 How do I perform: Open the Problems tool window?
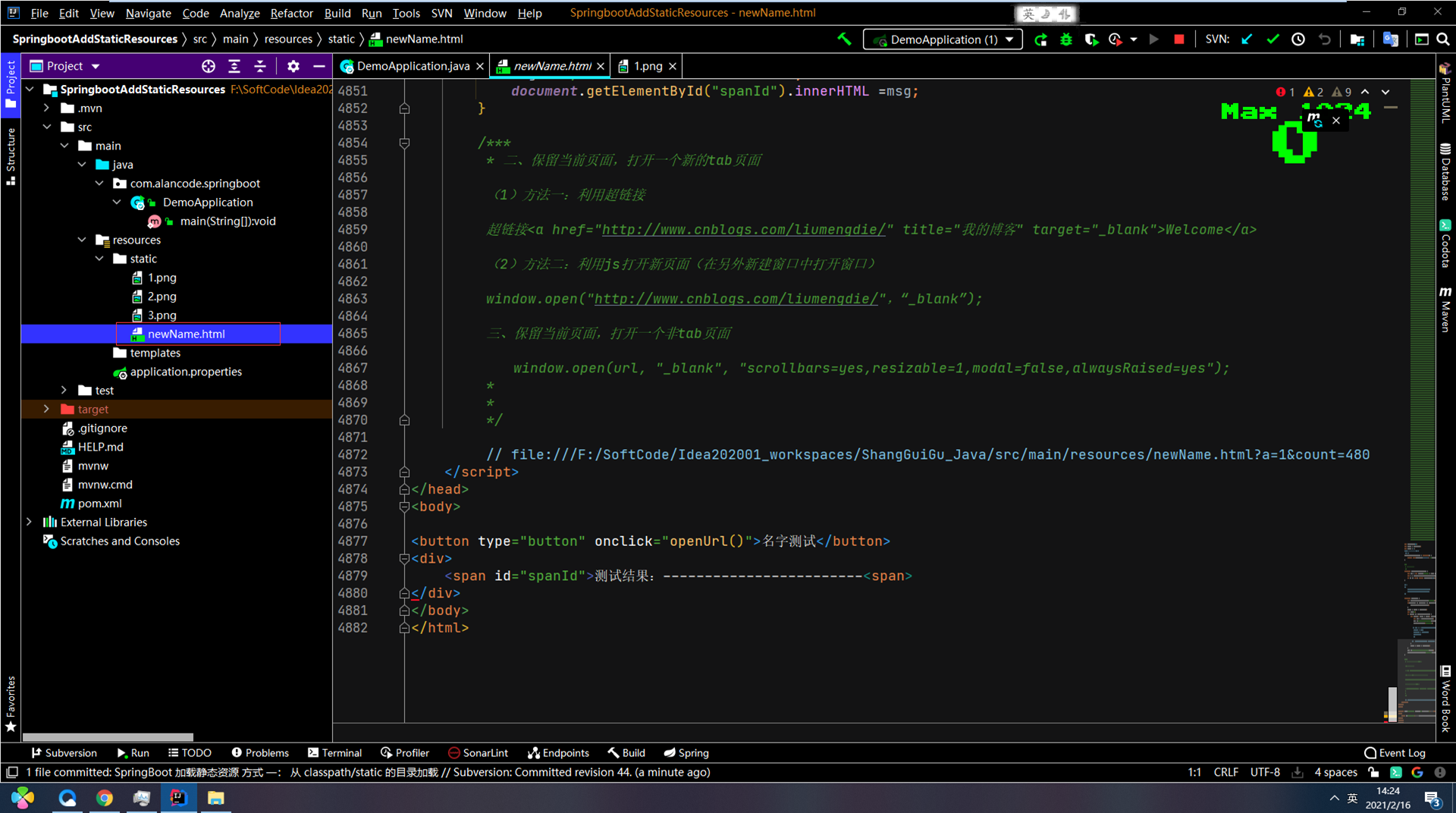260,752
